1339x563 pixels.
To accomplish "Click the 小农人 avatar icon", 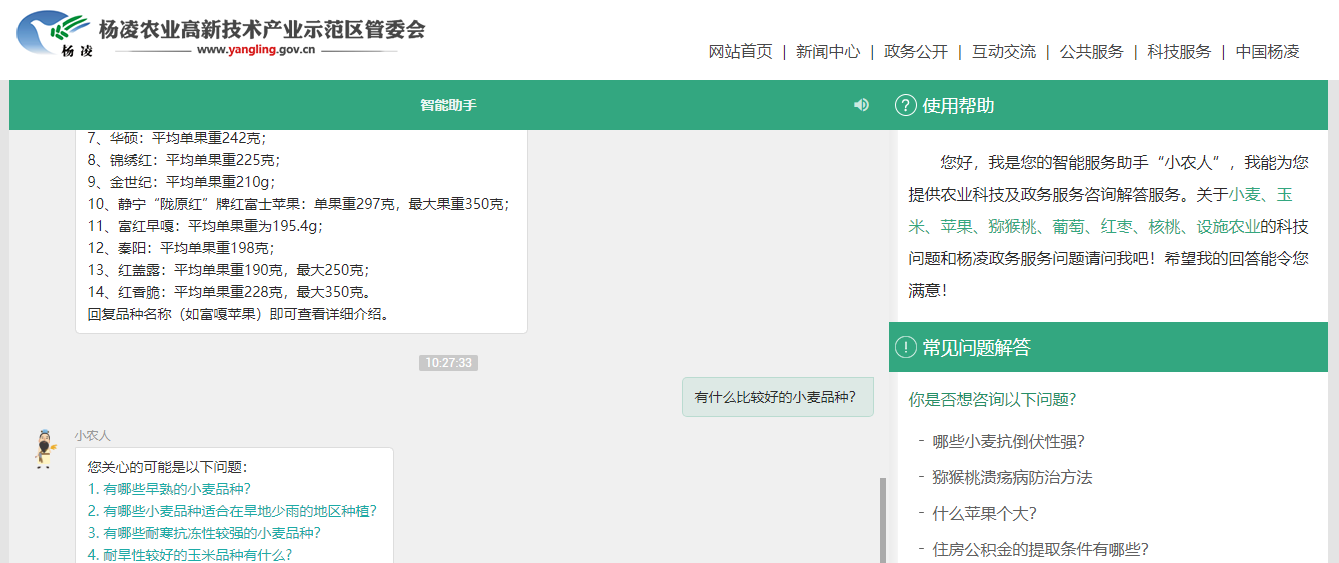I will [44, 450].
